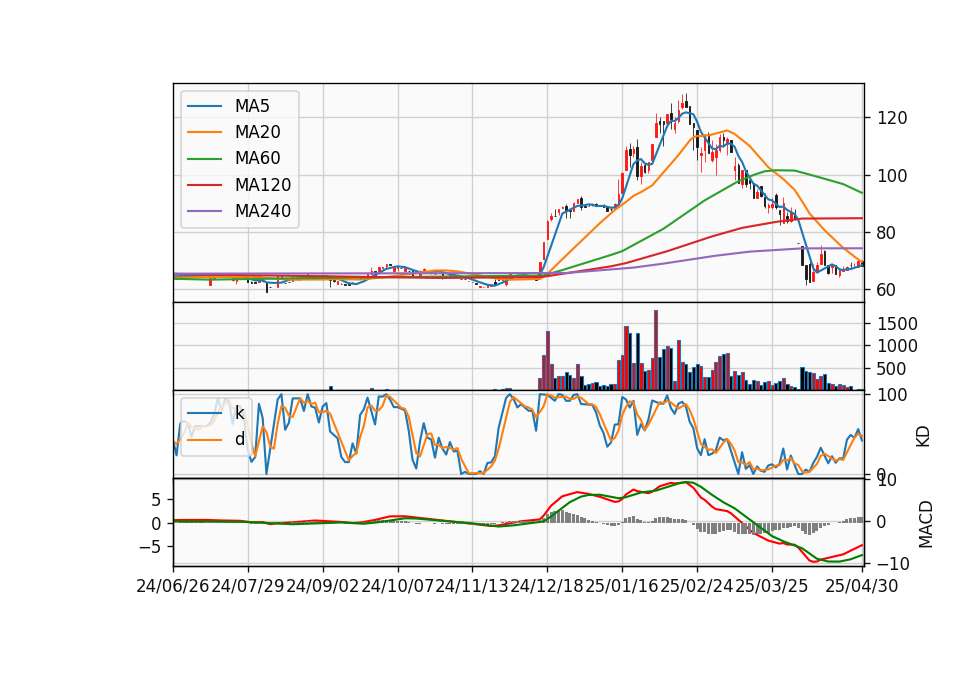Click the blue MA5 legend line sample
Screen dimensions: 960x690
[204, 107]
